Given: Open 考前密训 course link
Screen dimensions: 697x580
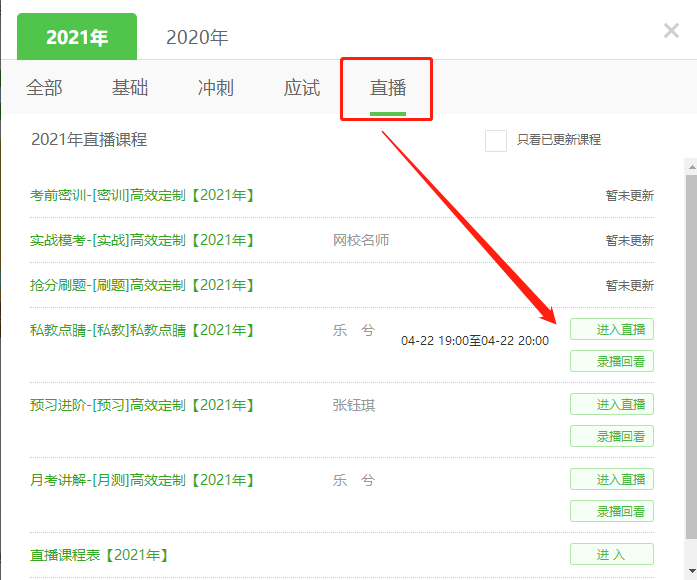Looking at the screenshot, I should (142, 195).
